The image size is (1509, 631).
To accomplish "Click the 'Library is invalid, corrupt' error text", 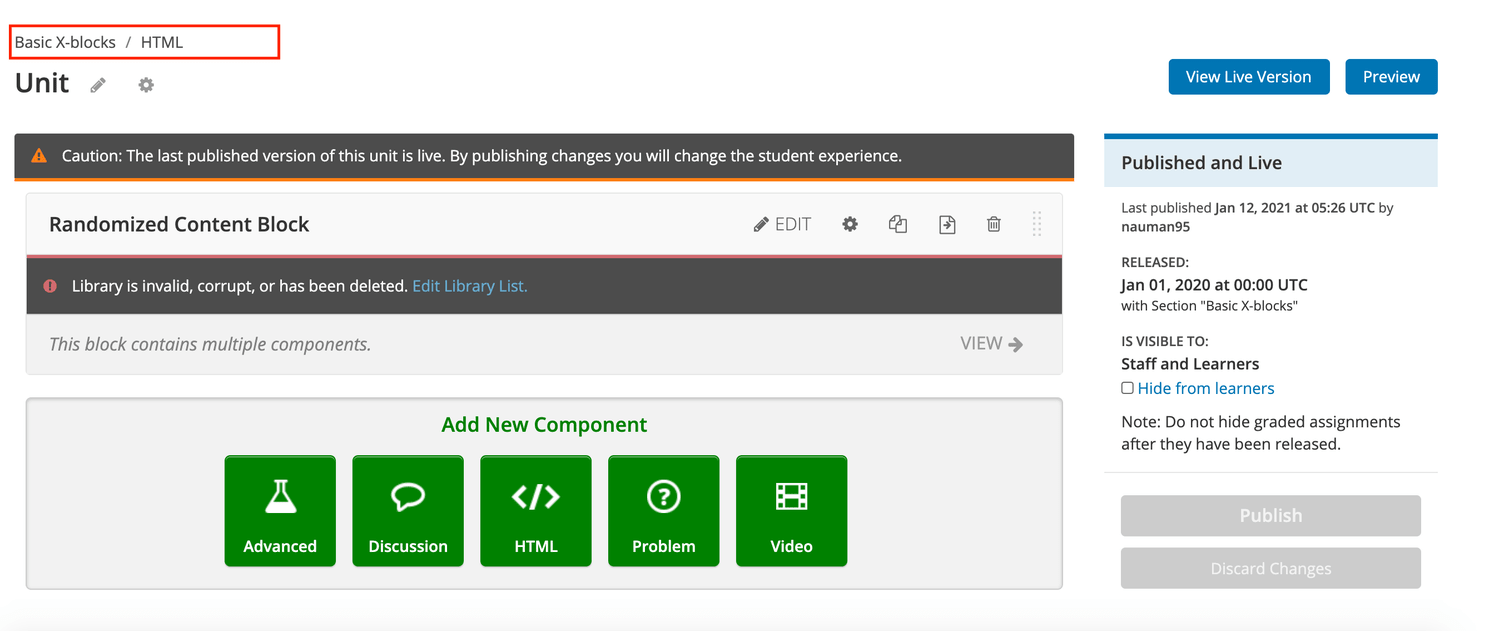I will click(240, 286).
